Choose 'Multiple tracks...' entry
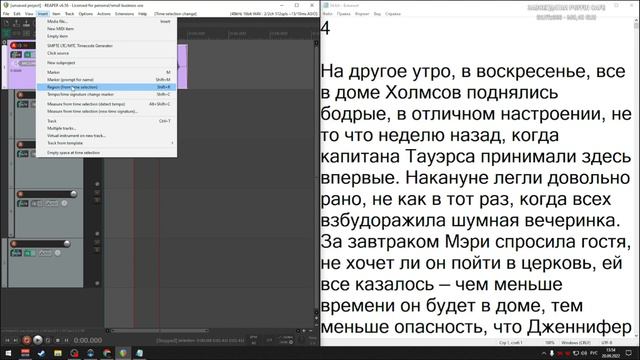 pyautogui.click(x=107, y=128)
